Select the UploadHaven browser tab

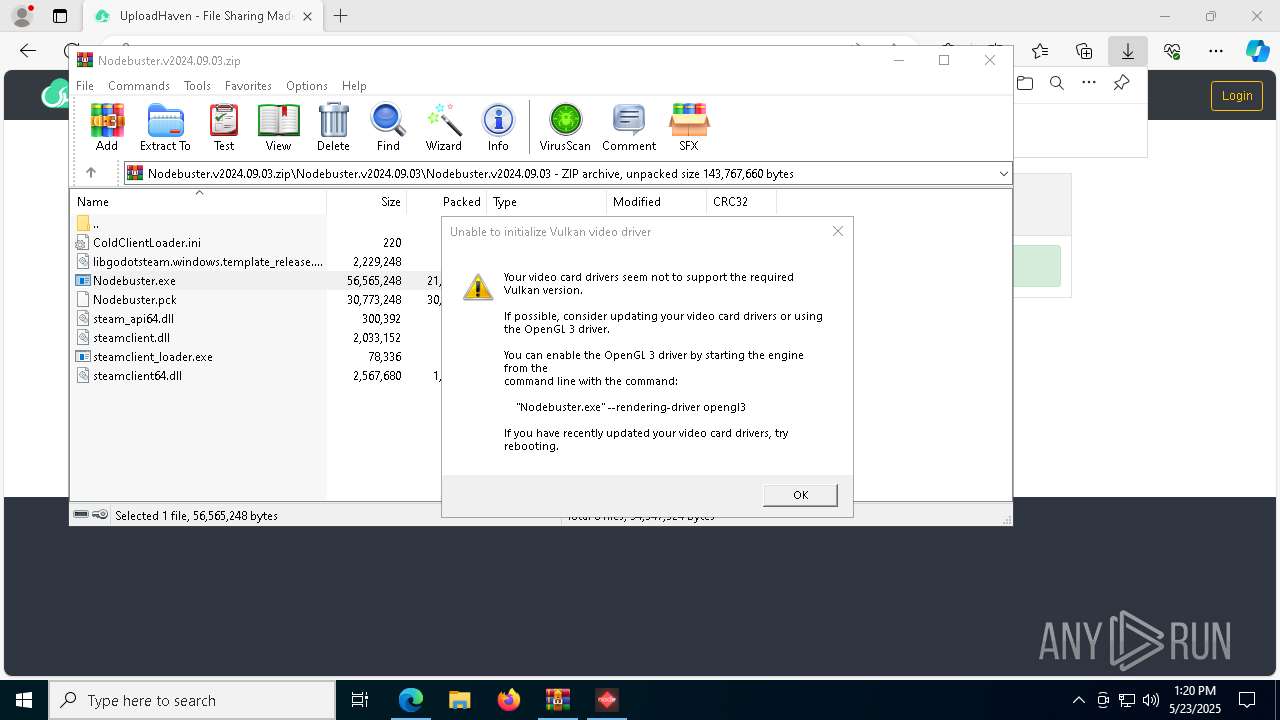[203, 16]
